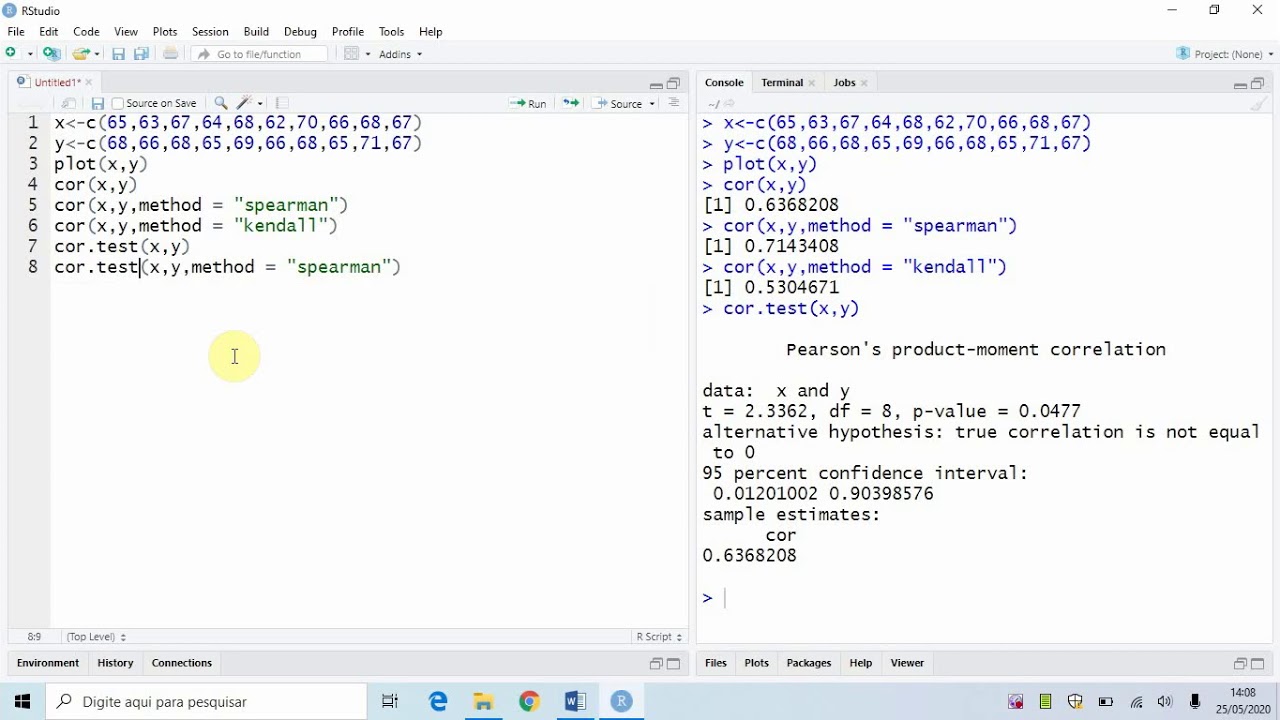Close the Jobs tab
Screen dimensions: 1280x720
click(x=864, y=83)
